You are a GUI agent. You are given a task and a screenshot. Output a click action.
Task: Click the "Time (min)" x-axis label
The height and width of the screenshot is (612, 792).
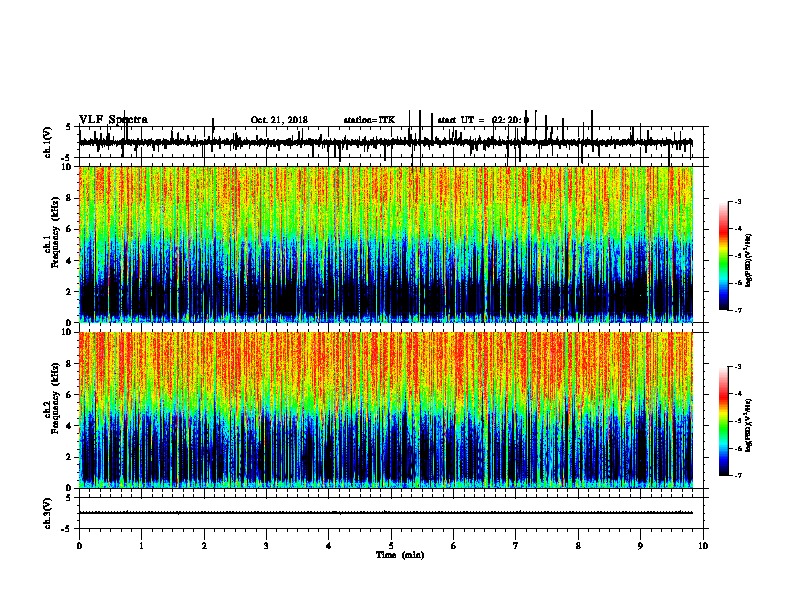coord(400,555)
